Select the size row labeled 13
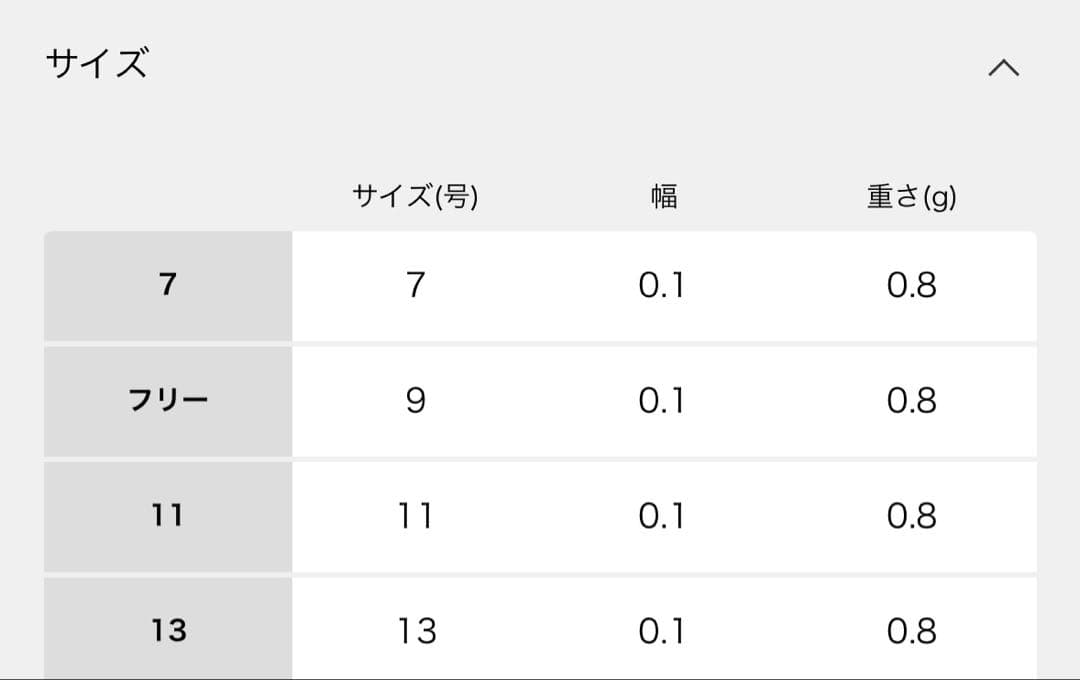The height and width of the screenshot is (680, 1080). (x=166, y=630)
